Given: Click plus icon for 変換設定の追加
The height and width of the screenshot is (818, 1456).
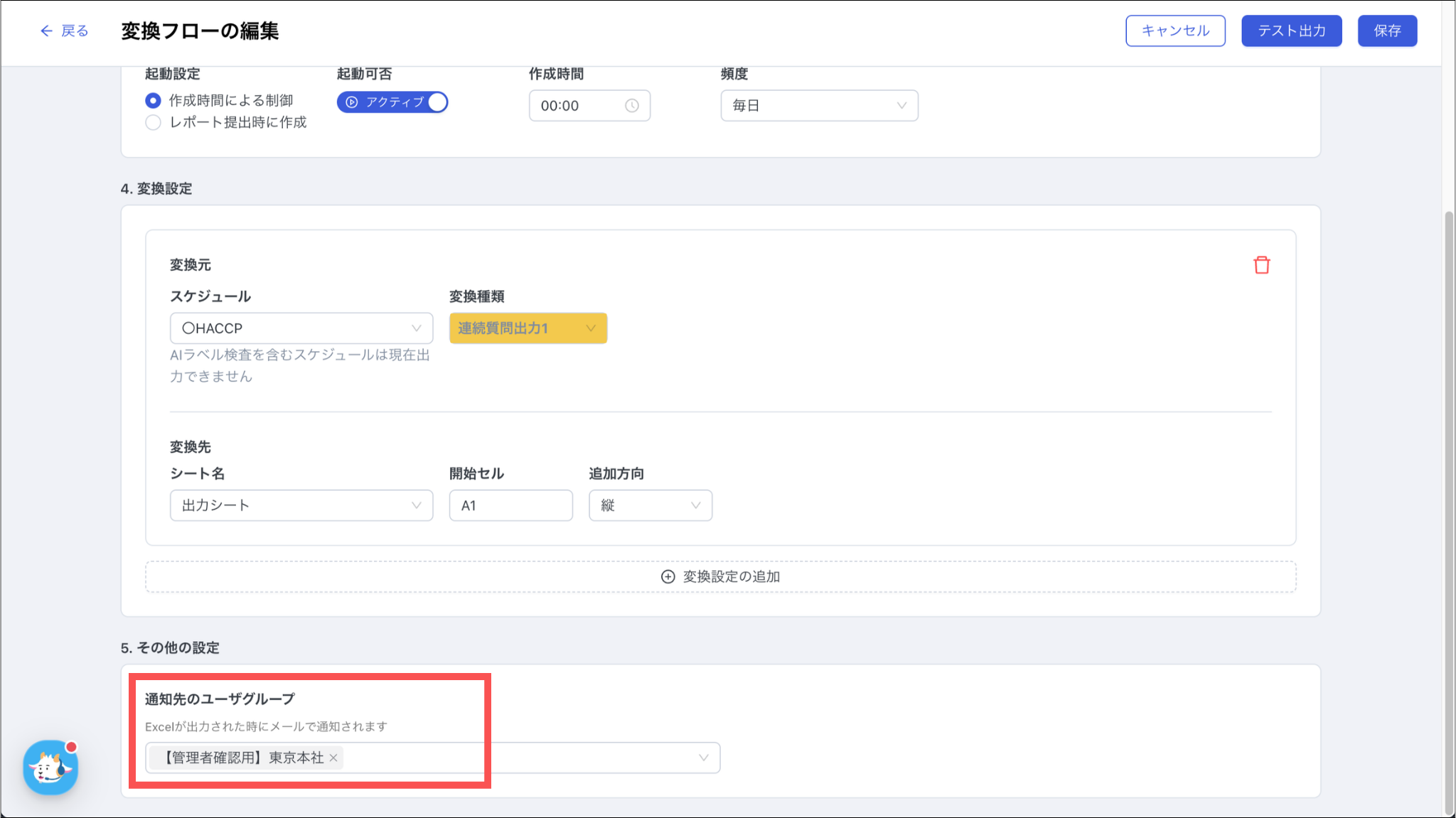Looking at the screenshot, I should (x=668, y=576).
